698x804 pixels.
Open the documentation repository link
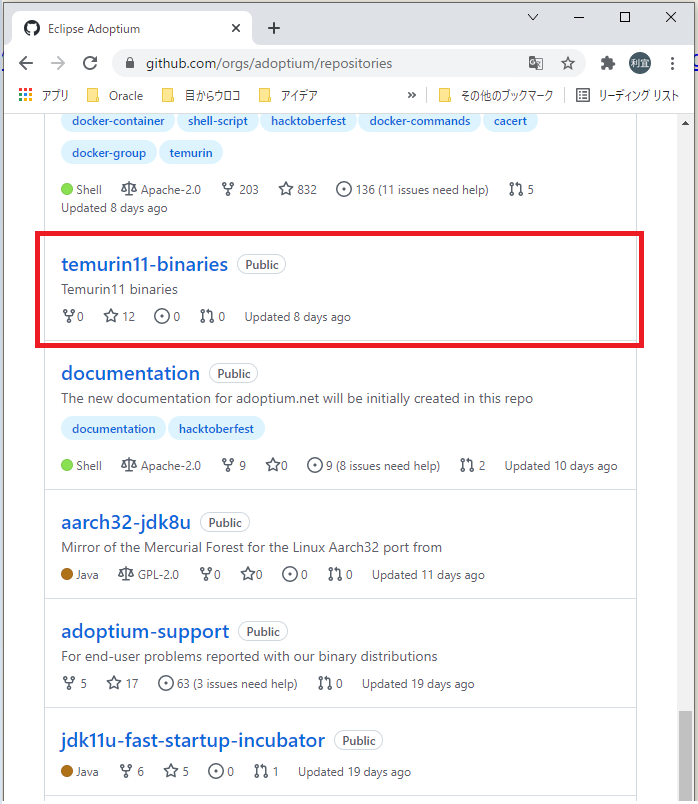pyautogui.click(x=130, y=373)
